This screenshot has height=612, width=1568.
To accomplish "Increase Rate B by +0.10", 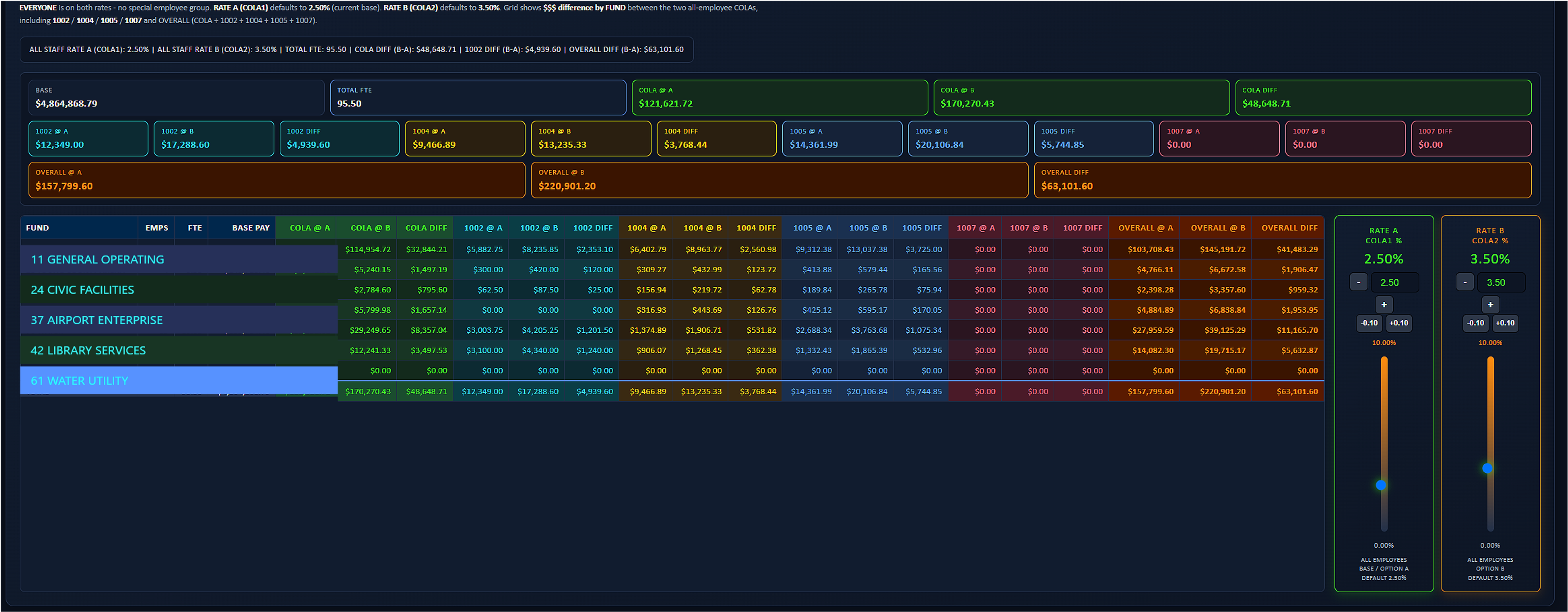I will [x=1505, y=323].
